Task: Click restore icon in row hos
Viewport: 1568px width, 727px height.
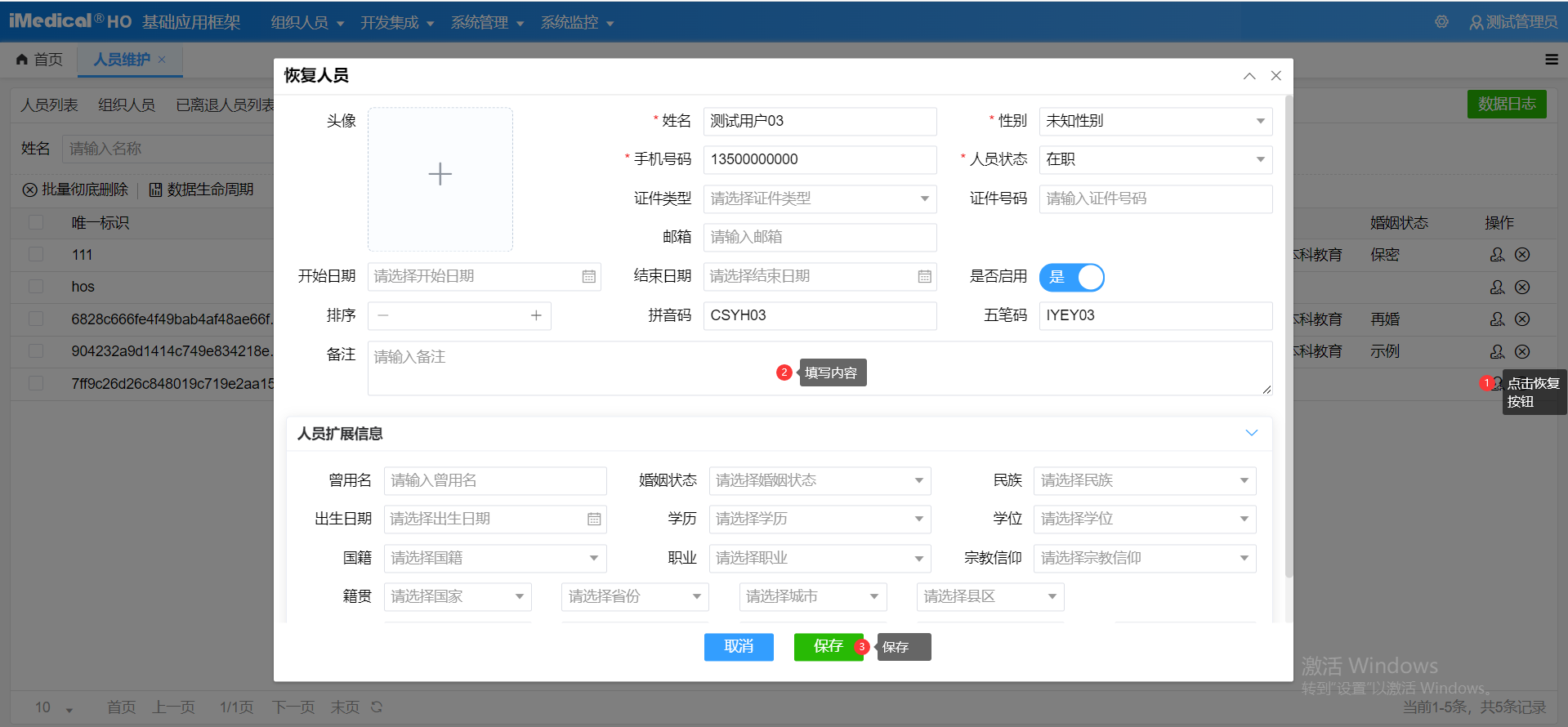Action: coord(1497,288)
